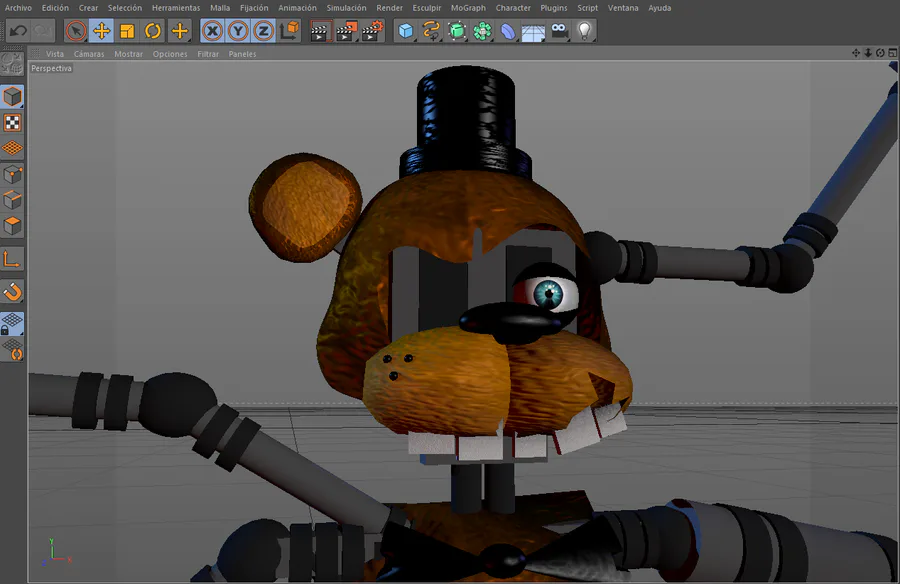
Task: Enable Workplane mode orange grid icon
Action: tap(12, 148)
